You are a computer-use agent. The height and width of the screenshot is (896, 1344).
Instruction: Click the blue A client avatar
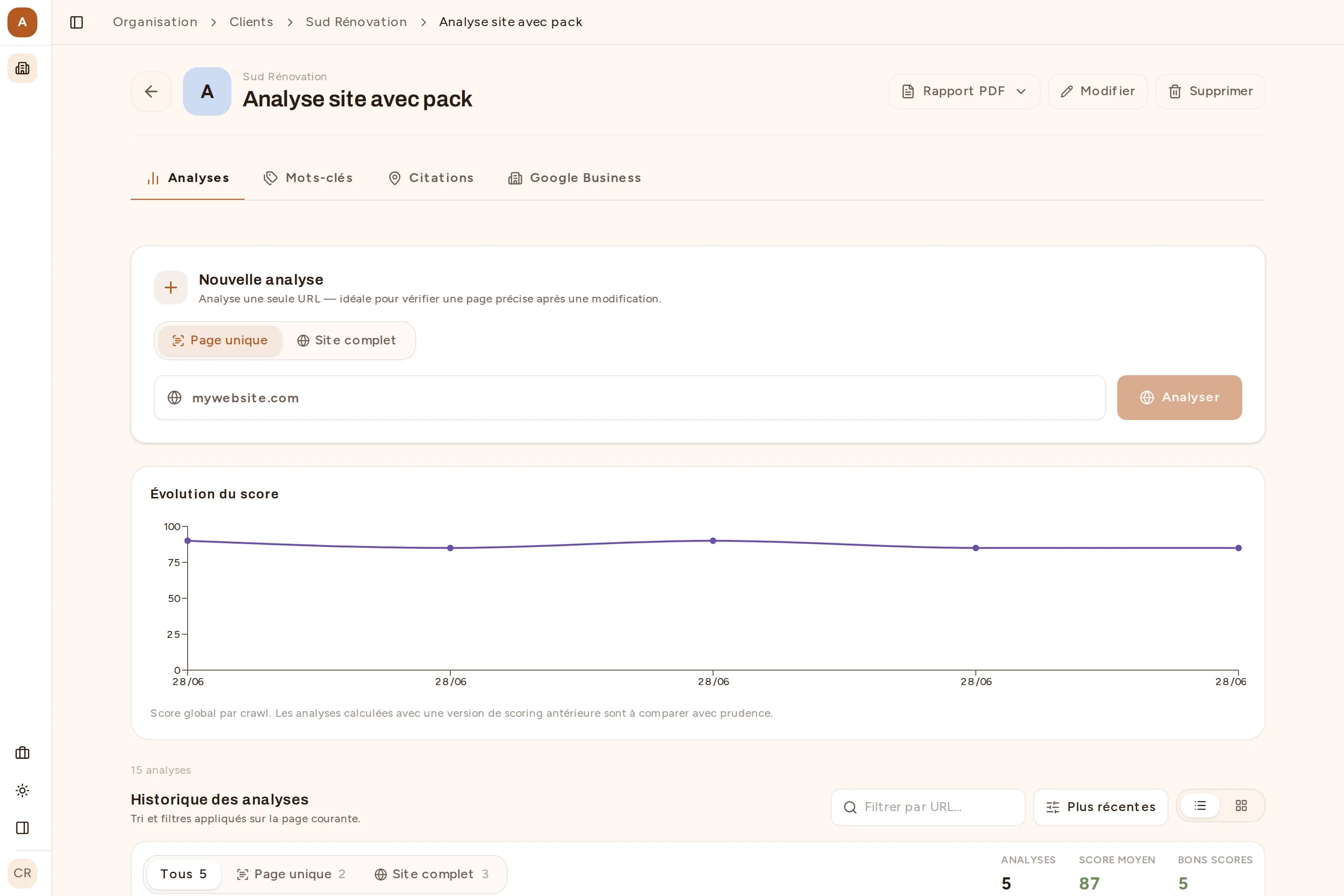pyautogui.click(x=207, y=91)
